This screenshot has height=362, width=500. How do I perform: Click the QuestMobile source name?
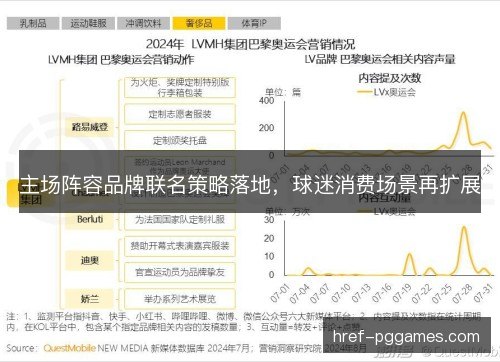click(69, 348)
